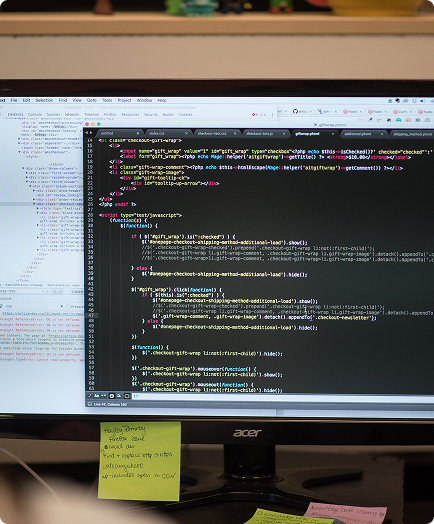Toggle case sensitive Aa option in find bar
Image resolution: width=434 pixels, height=524 pixels.
coord(97,396)
